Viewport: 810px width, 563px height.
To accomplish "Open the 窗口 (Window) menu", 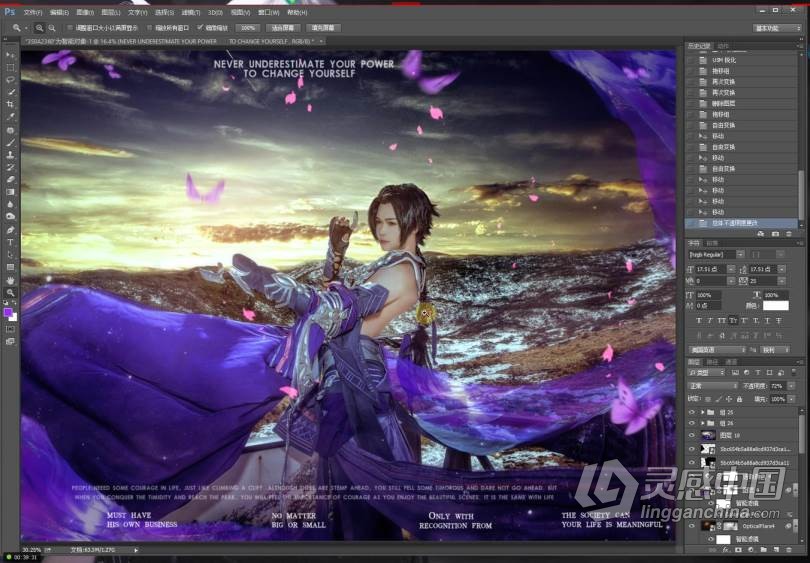I will pyautogui.click(x=269, y=12).
